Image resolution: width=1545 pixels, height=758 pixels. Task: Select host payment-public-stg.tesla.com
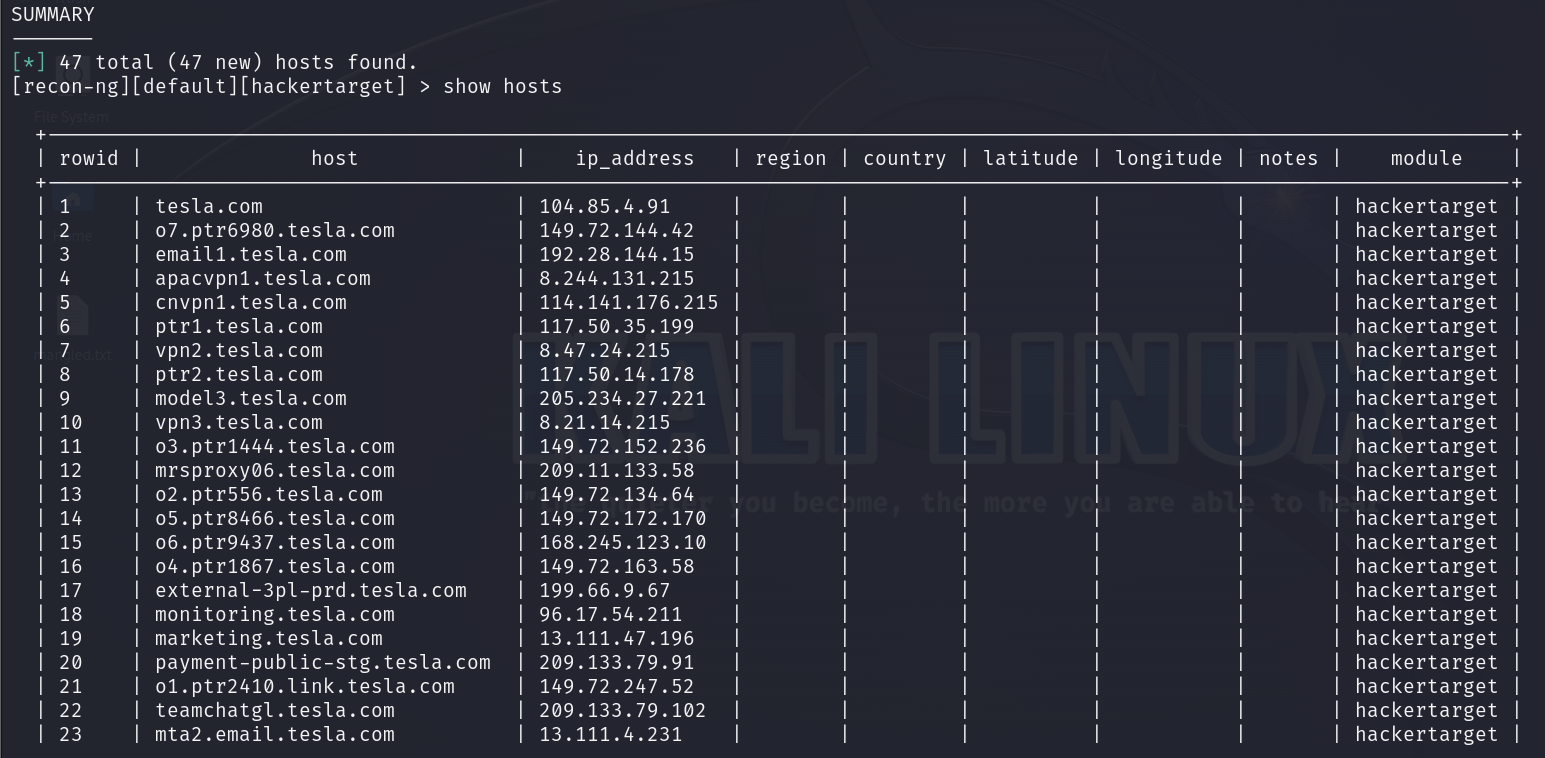[x=323, y=662]
